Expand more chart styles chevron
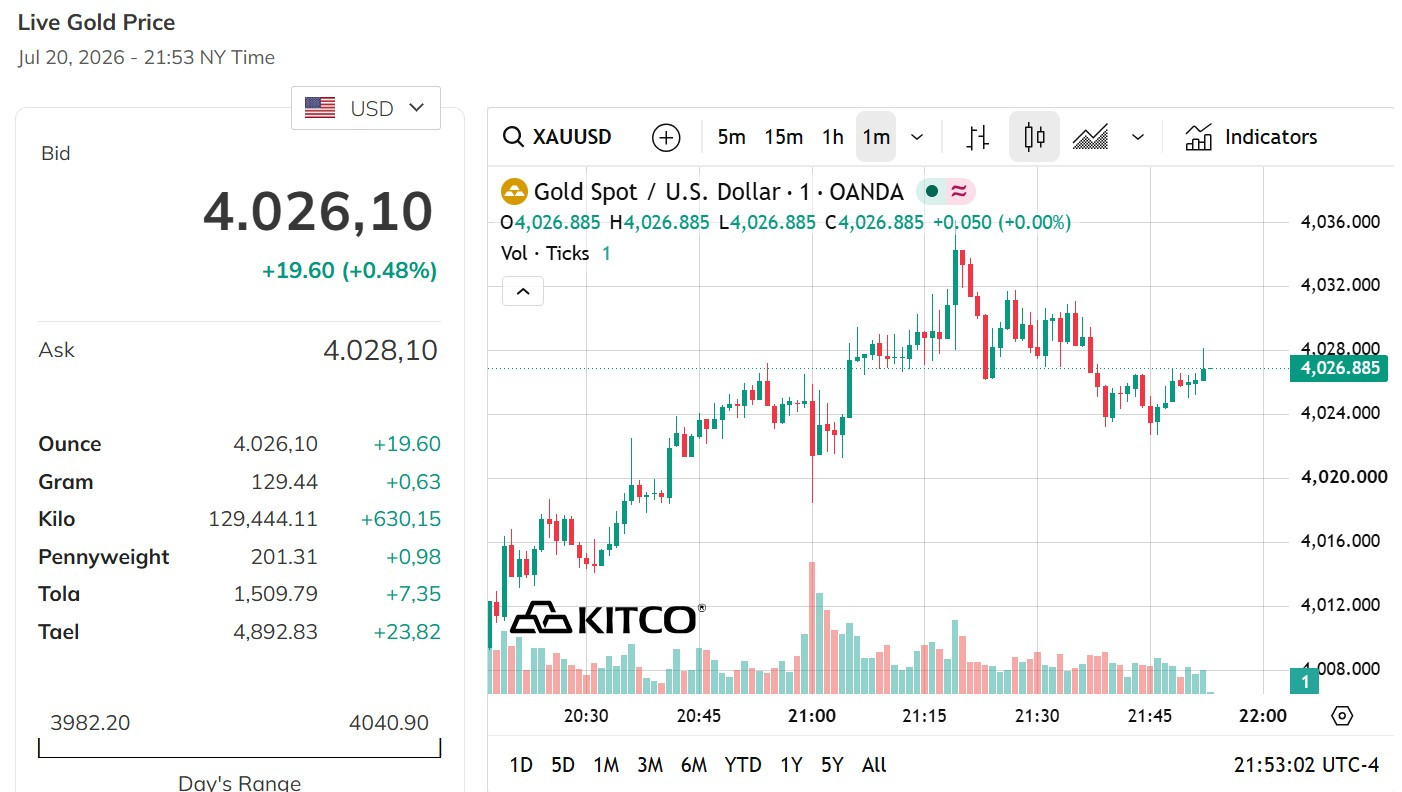This screenshot has width=1402, height=792. [x=1137, y=137]
